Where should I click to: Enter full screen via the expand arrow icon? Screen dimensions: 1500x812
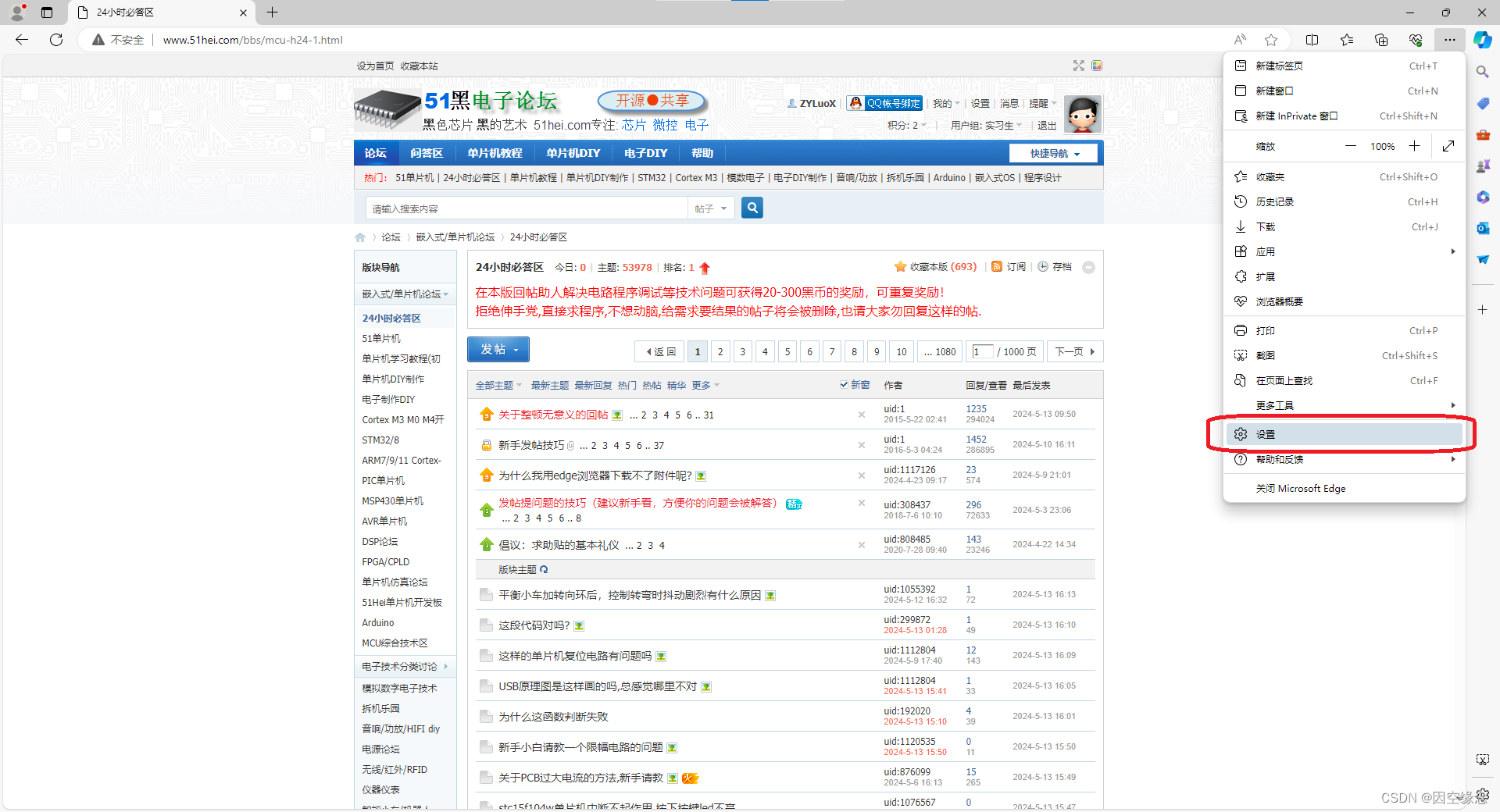(x=1448, y=146)
